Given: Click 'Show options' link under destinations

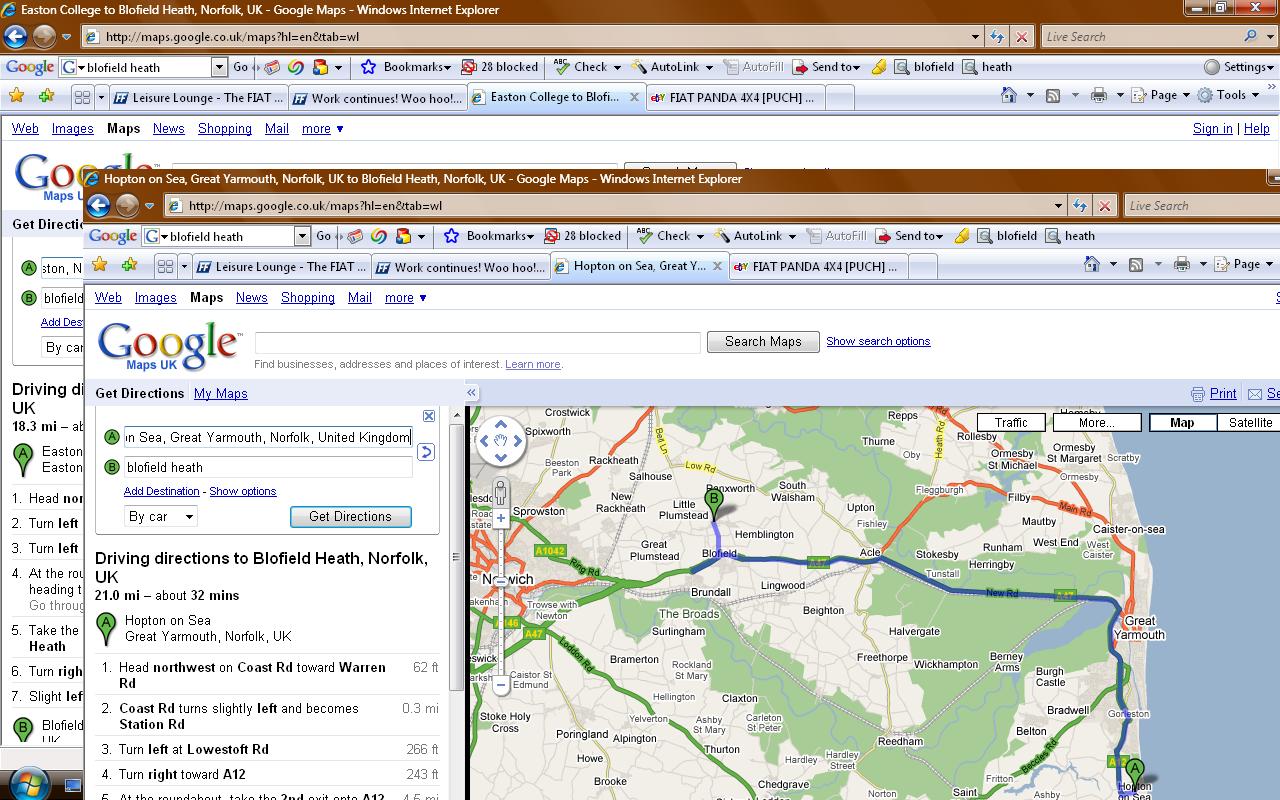Looking at the screenshot, I should pos(243,491).
